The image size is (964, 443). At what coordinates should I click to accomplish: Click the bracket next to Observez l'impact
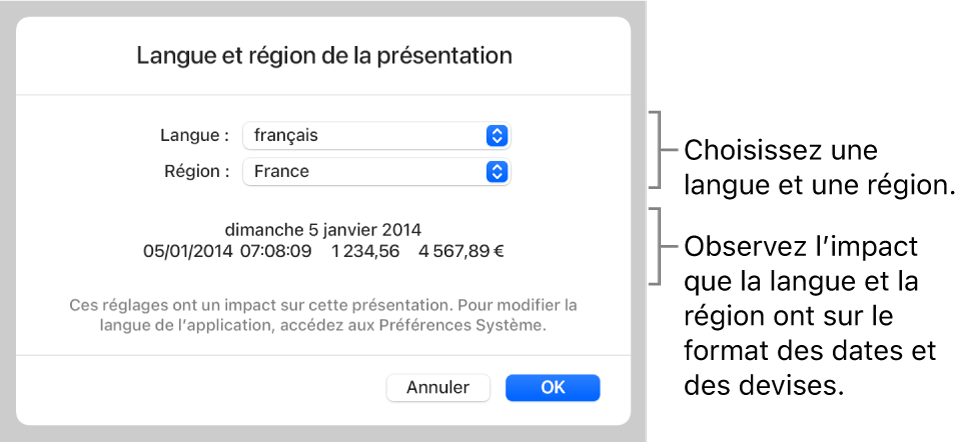click(x=657, y=247)
